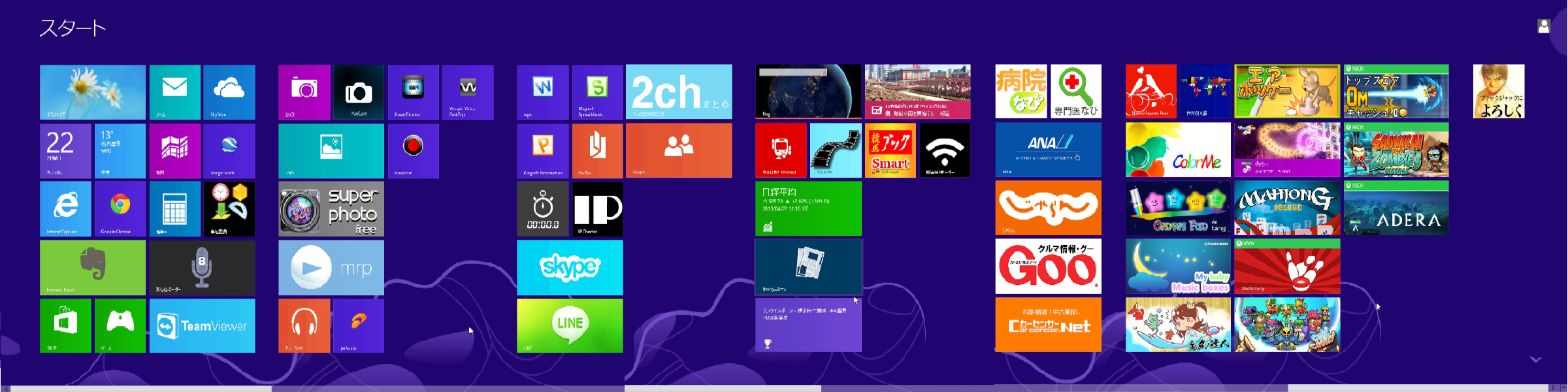Launch Google Chrome tile
The height and width of the screenshot is (392, 1568).
[120, 209]
